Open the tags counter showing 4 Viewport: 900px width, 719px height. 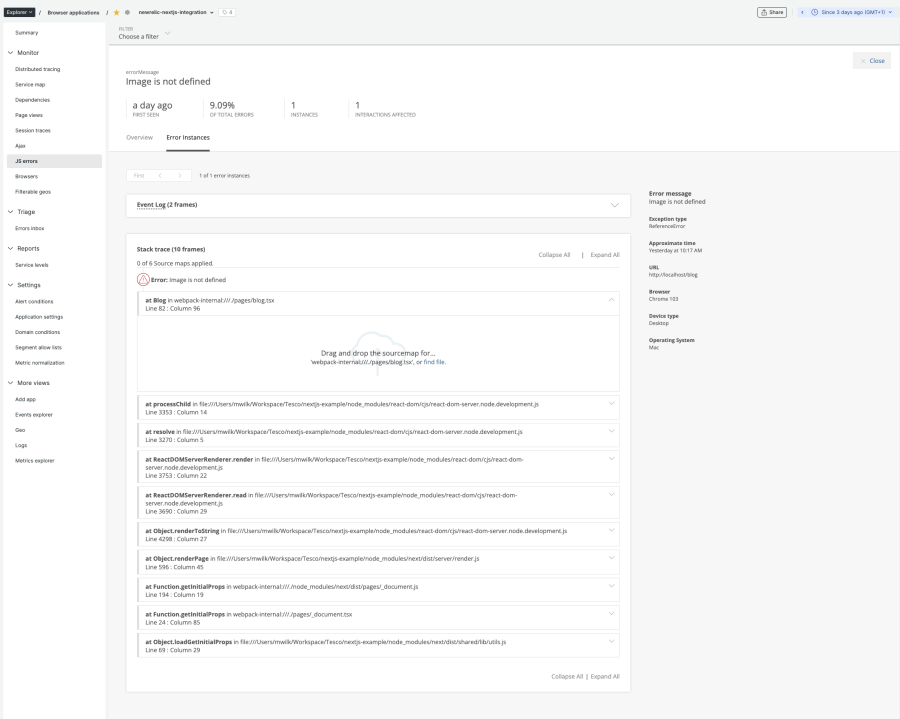pyautogui.click(x=227, y=12)
